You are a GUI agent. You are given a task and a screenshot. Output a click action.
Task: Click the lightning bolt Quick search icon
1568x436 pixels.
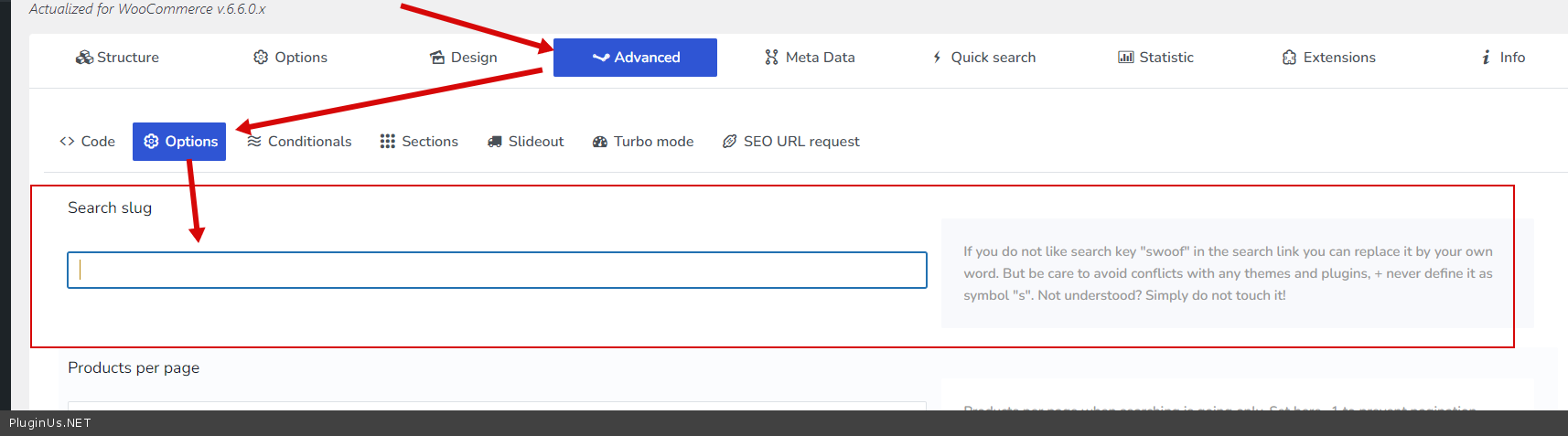(x=937, y=58)
